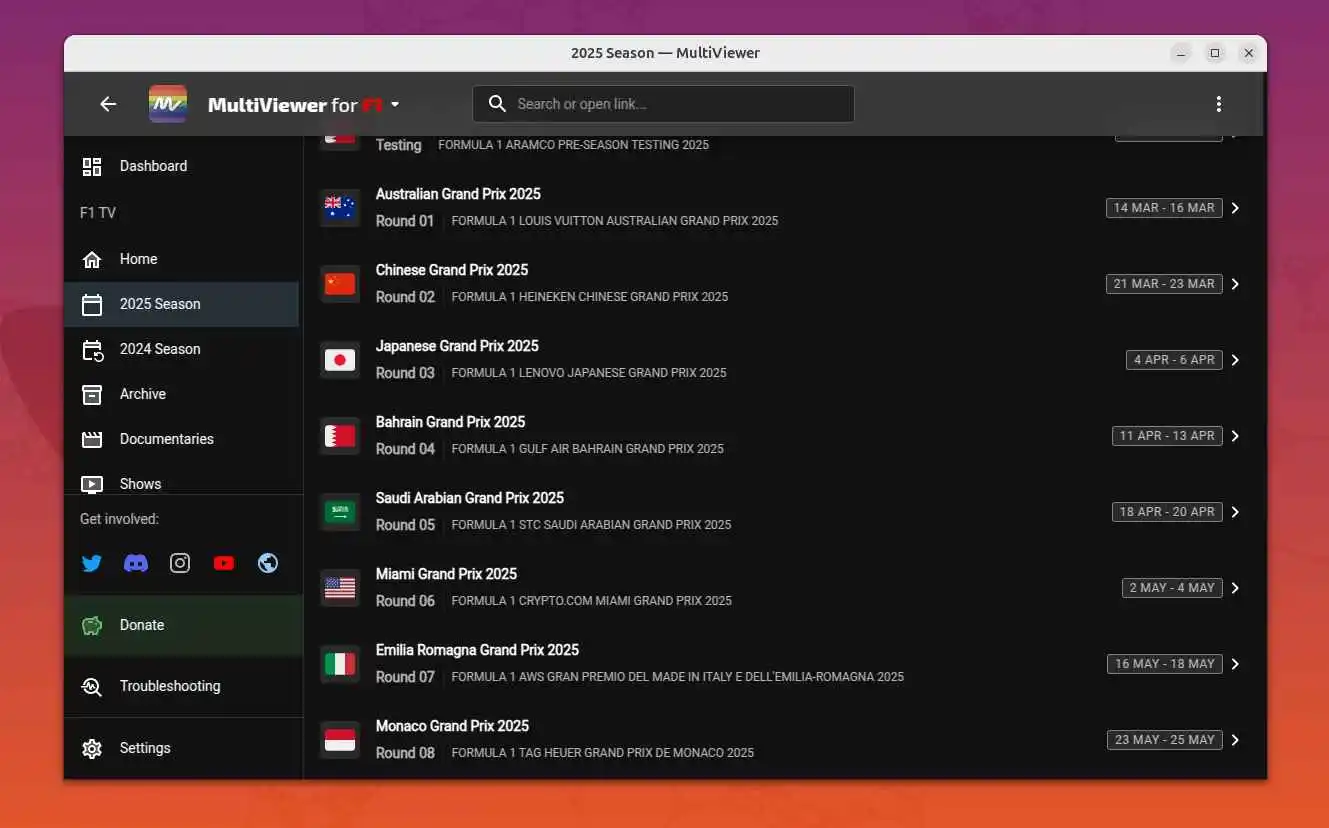Expand the Australian Grand Prix chevron

click(1236, 208)
